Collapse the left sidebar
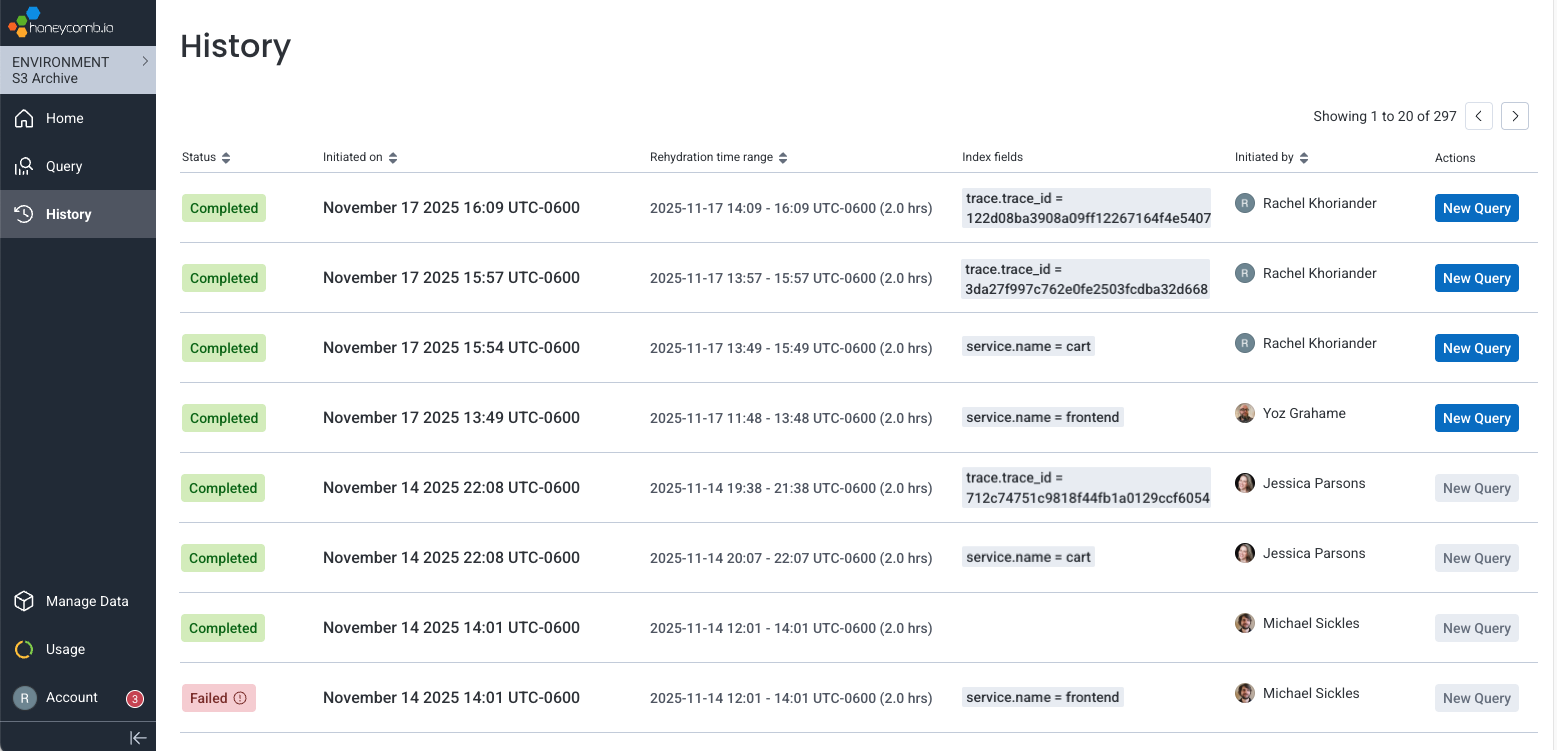This screenshot has height=752, width=1558. point(138,737)
